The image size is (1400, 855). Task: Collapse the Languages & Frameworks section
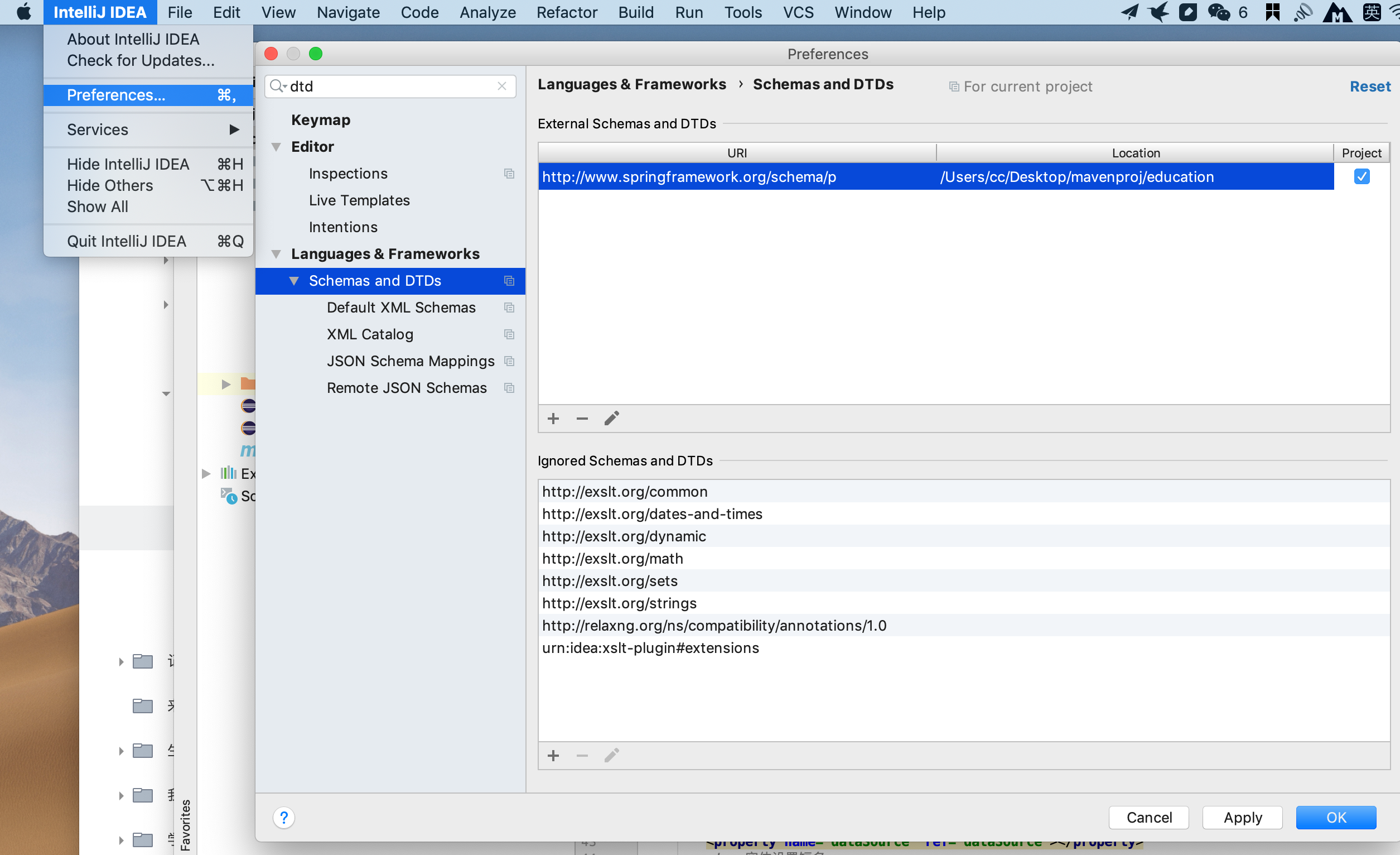click(x=277, y=253)
